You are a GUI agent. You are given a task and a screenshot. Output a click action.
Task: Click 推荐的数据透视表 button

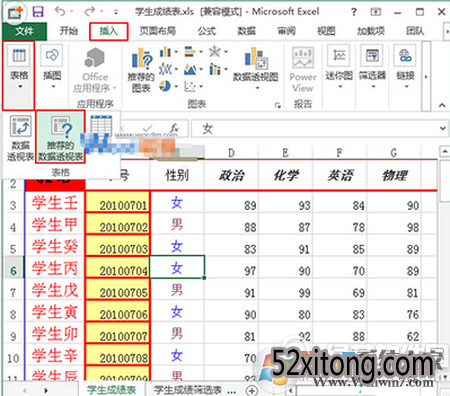pyautogui.click(x=60, y=137)
